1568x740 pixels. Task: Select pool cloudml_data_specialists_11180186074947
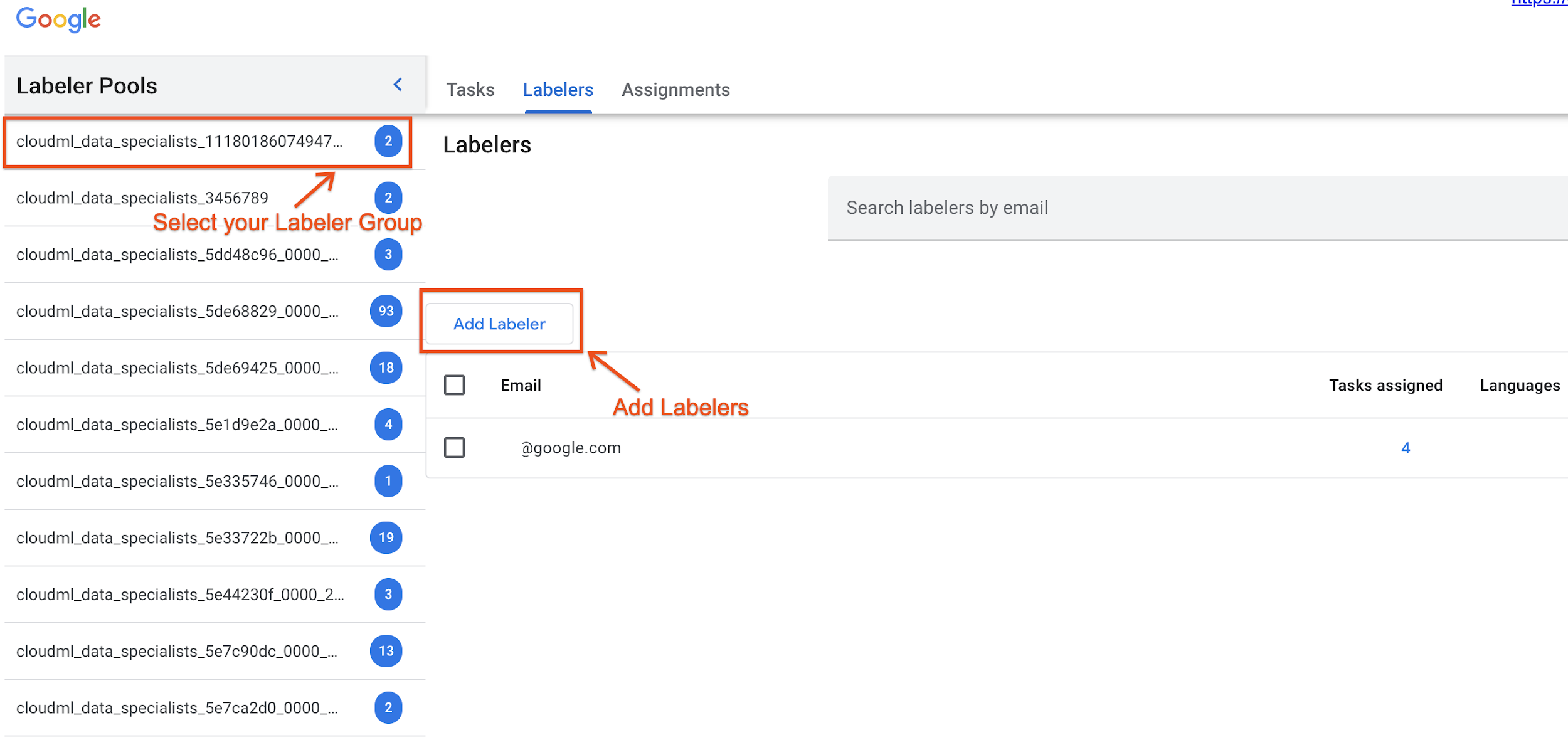(x=179, y=142)
